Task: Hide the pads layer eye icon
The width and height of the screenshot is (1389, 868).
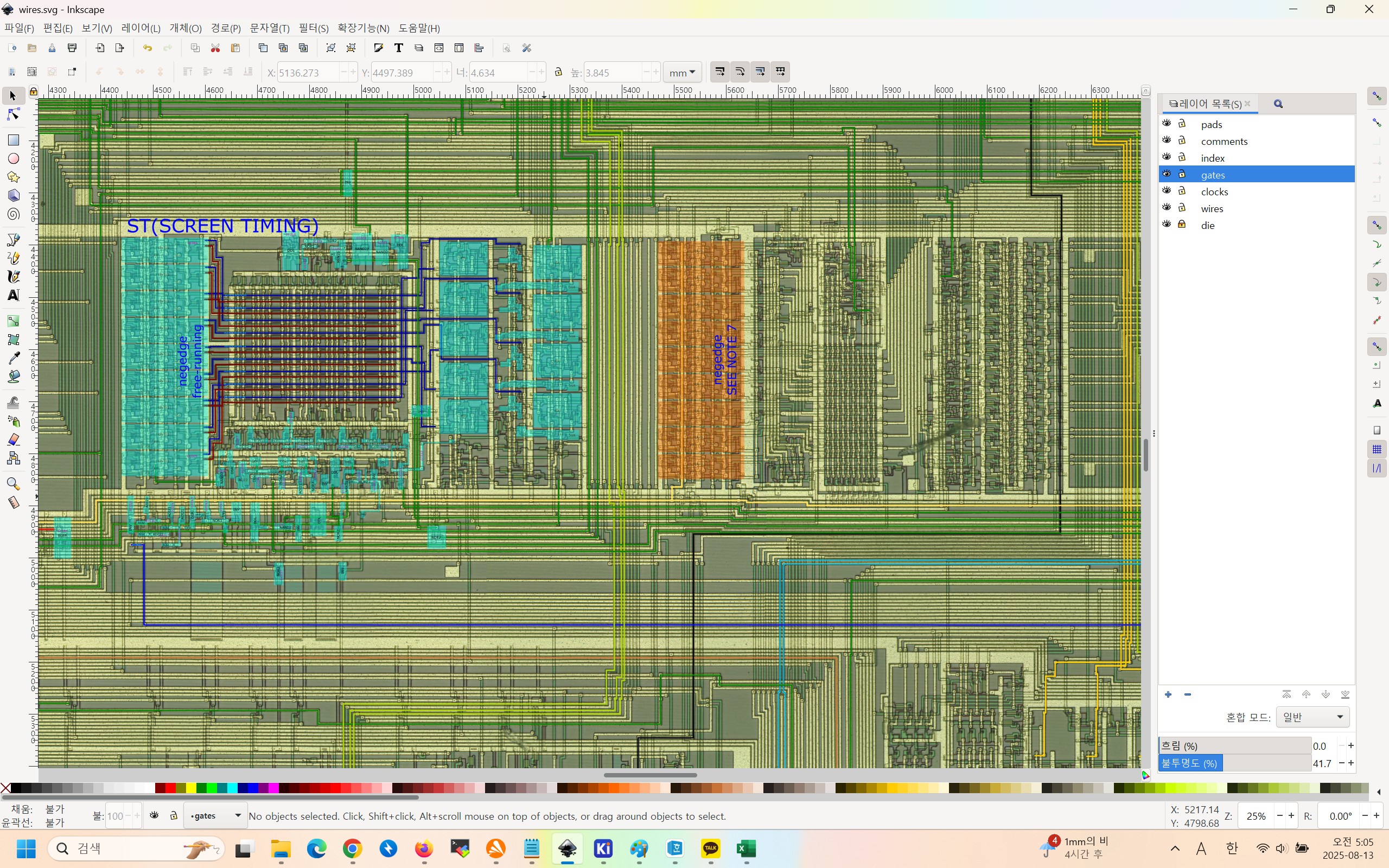Action: (x=1167, y=124)
